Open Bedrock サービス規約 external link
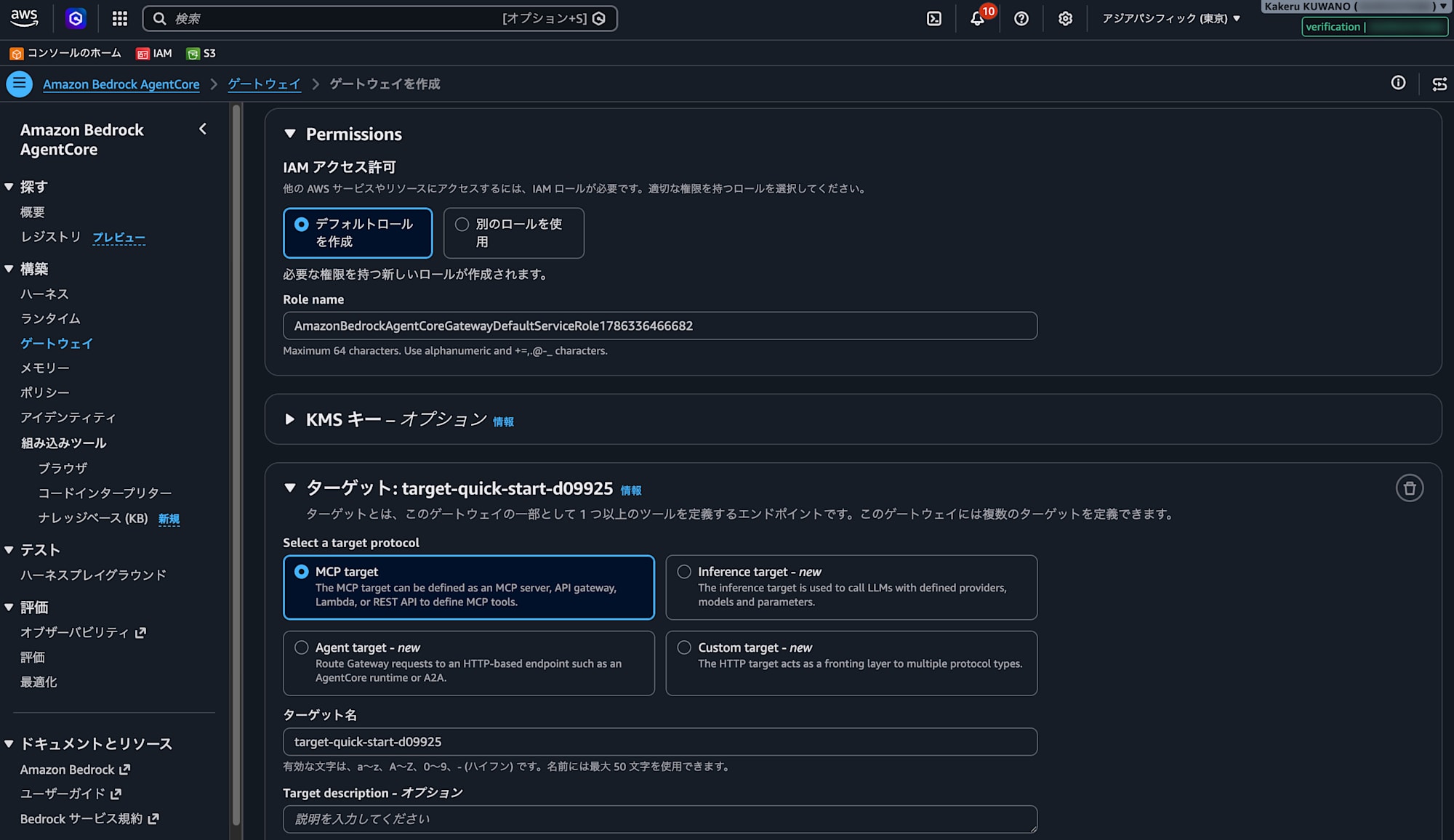The height and width of the screenshot is (840, 1454). coord(89,818)
